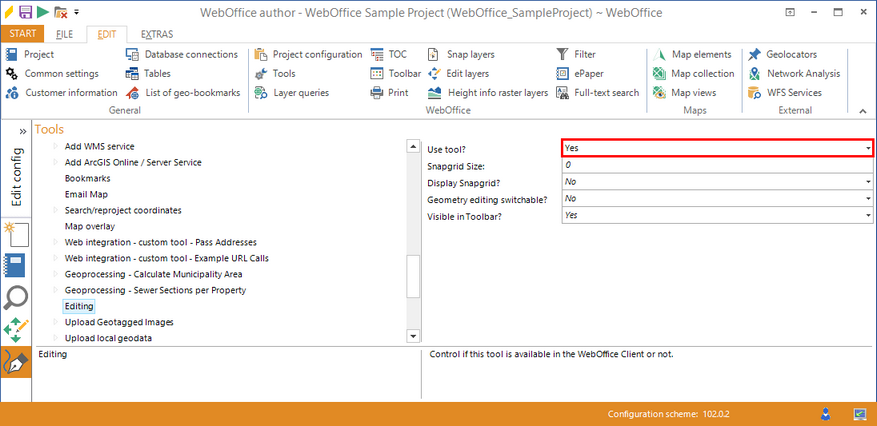Click the pen nib icon in sidebar
Image resolution: width=877 pixels, height=426 pixels.
coord(15,364)
